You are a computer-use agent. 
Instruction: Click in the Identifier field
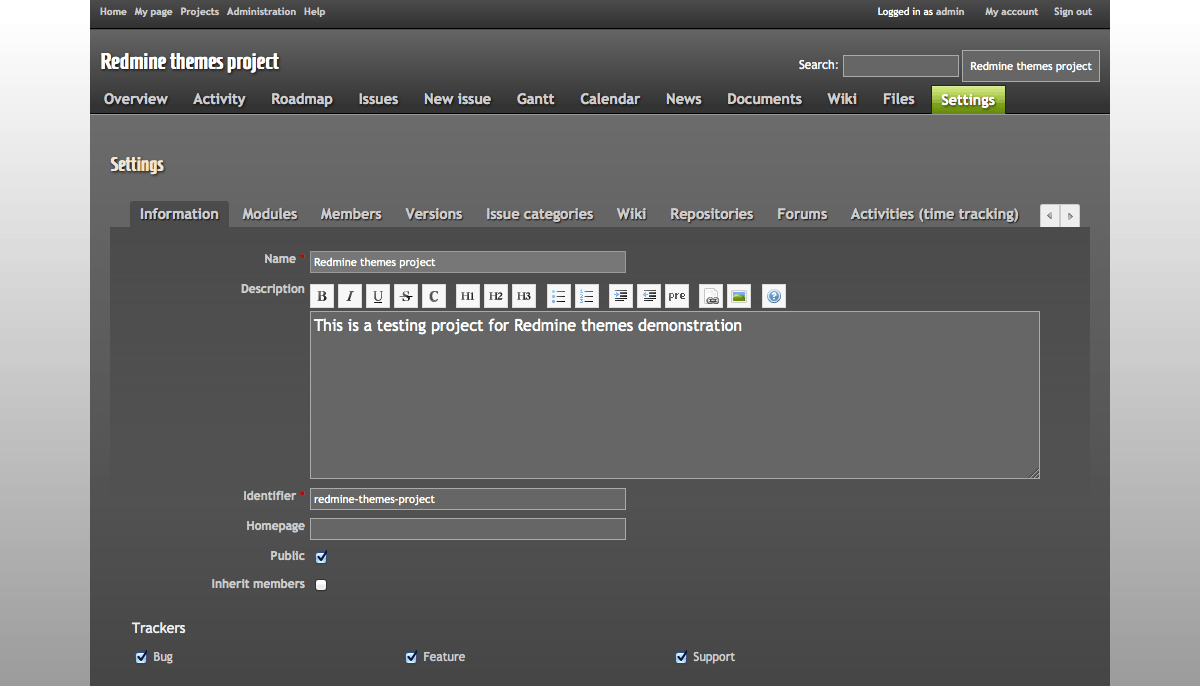point(468,499)
